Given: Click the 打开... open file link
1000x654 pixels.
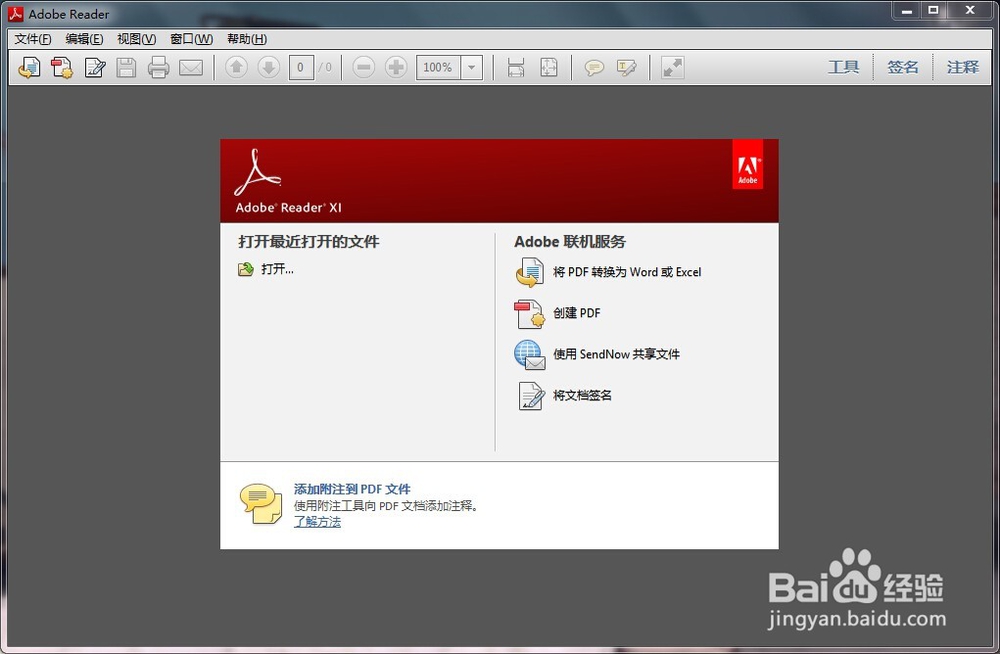Looking at the screenshot, I should tap(277, 269).
